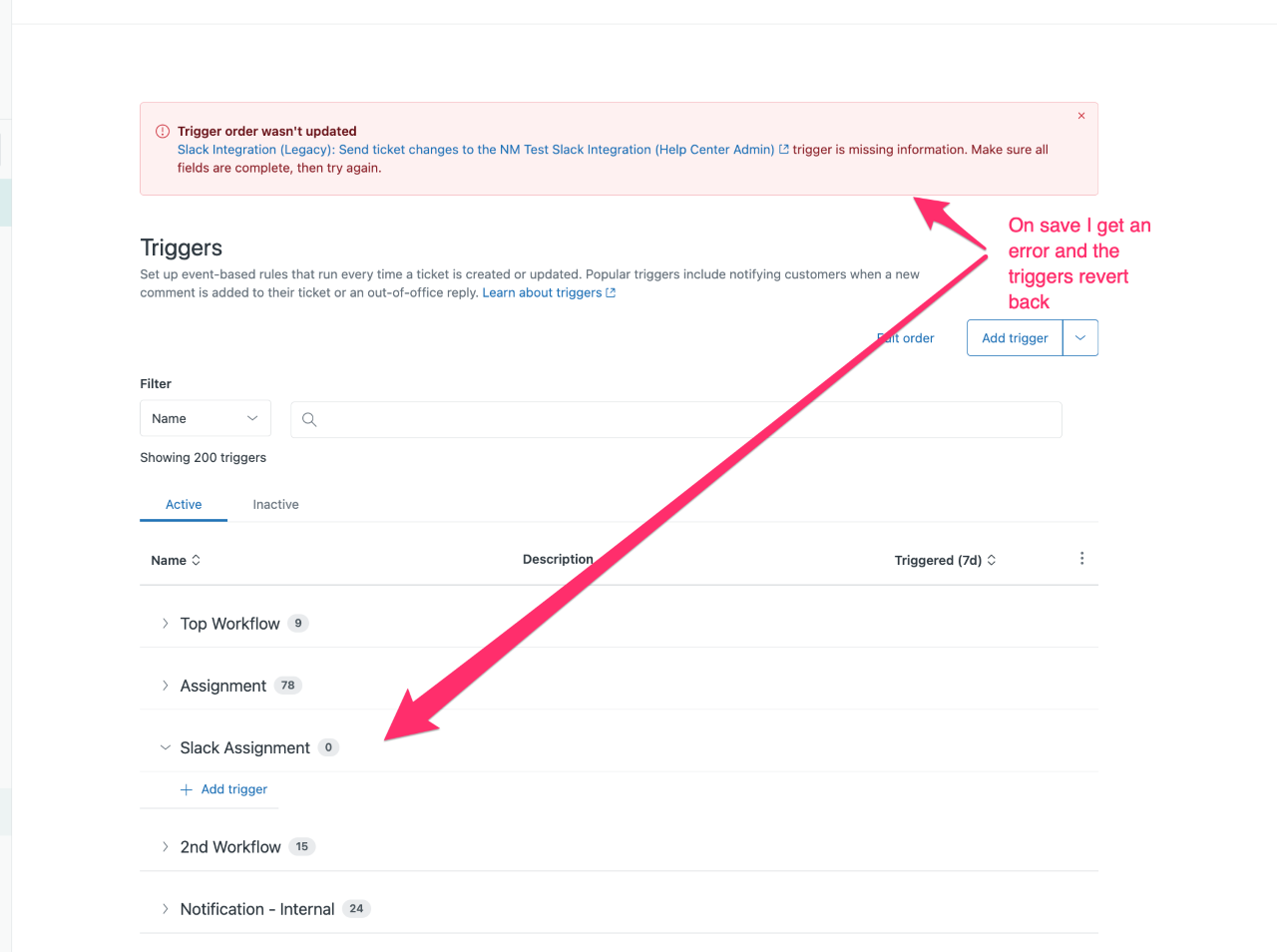Open the Add trigger dropdown arrow

click(x=1079, y=337)
